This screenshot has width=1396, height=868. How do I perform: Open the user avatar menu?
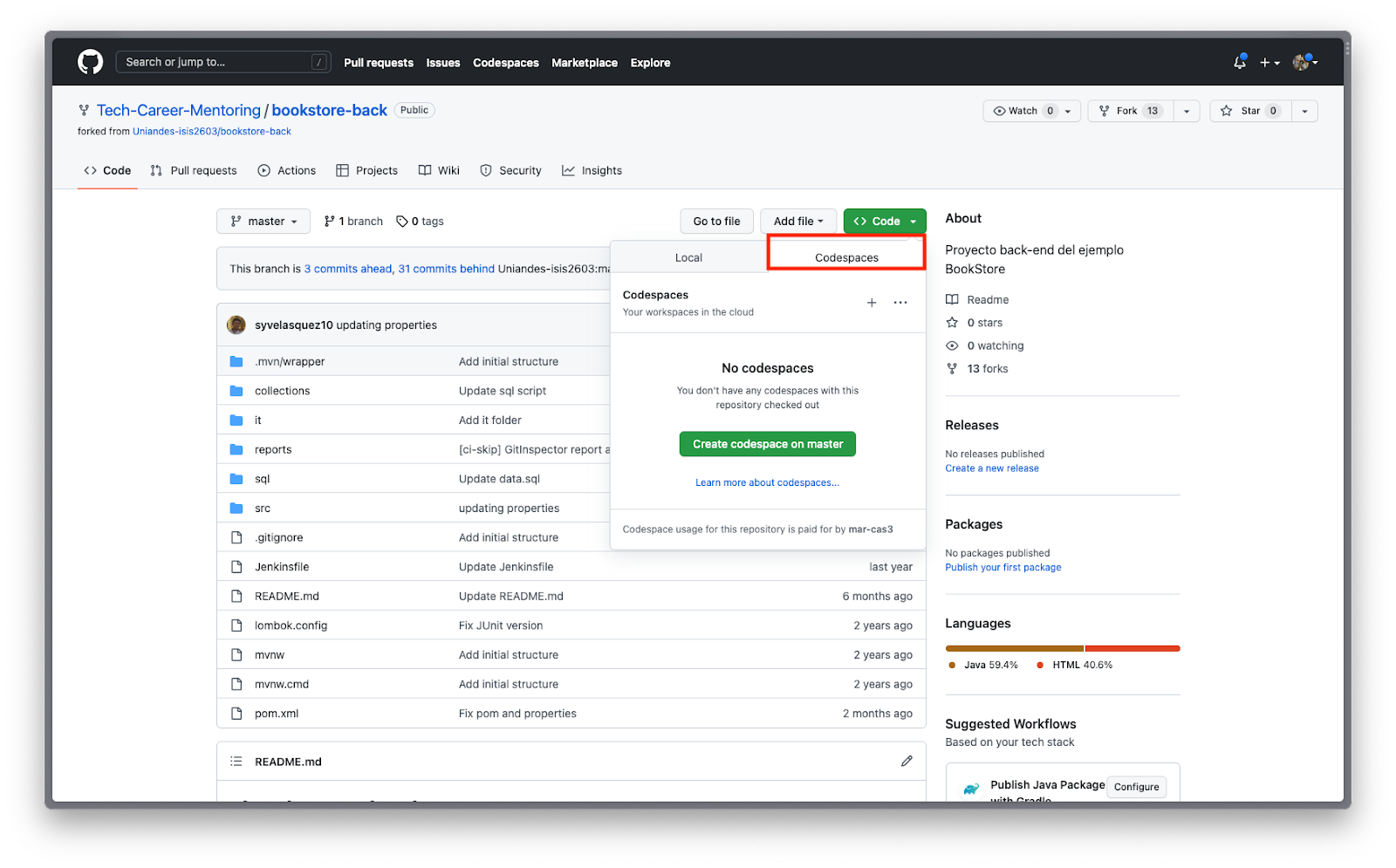[x=1305, y=62]
